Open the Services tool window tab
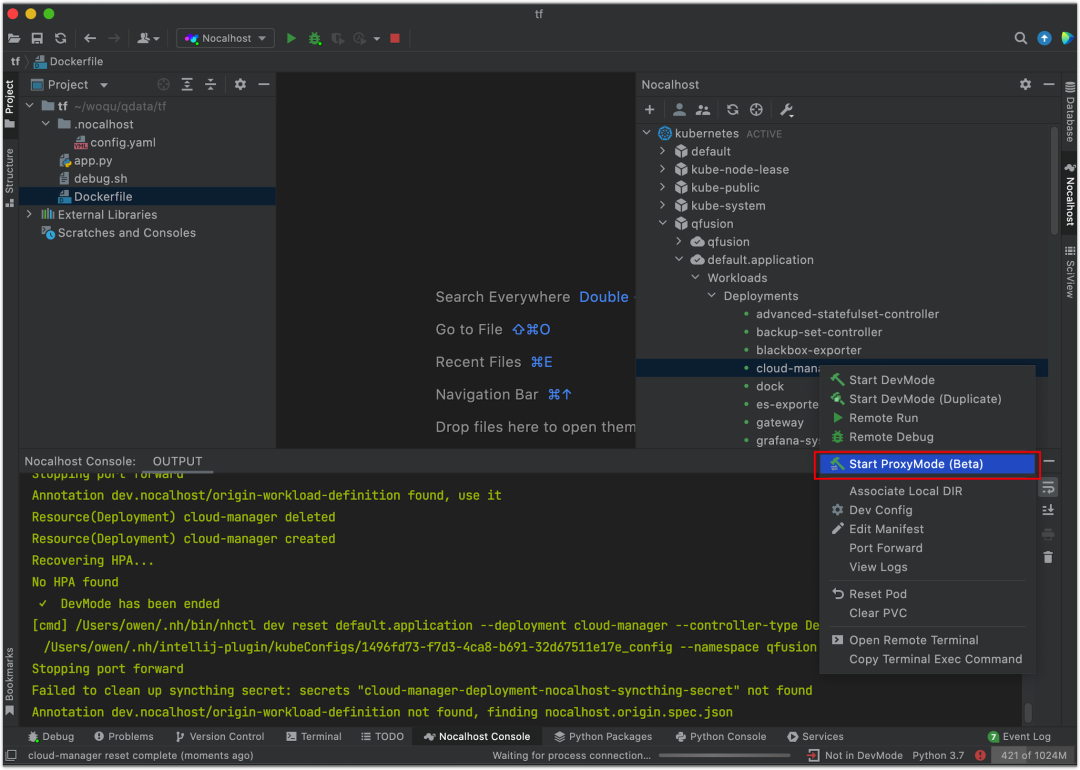Screen dimensions: 1080x770 pyautogui.click(x=816, y=736)
